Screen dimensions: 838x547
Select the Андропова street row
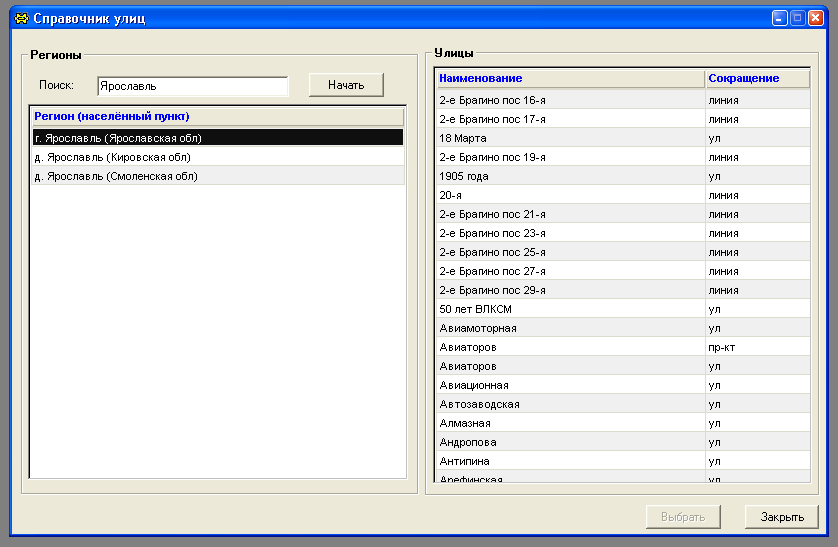coord(570,442)
